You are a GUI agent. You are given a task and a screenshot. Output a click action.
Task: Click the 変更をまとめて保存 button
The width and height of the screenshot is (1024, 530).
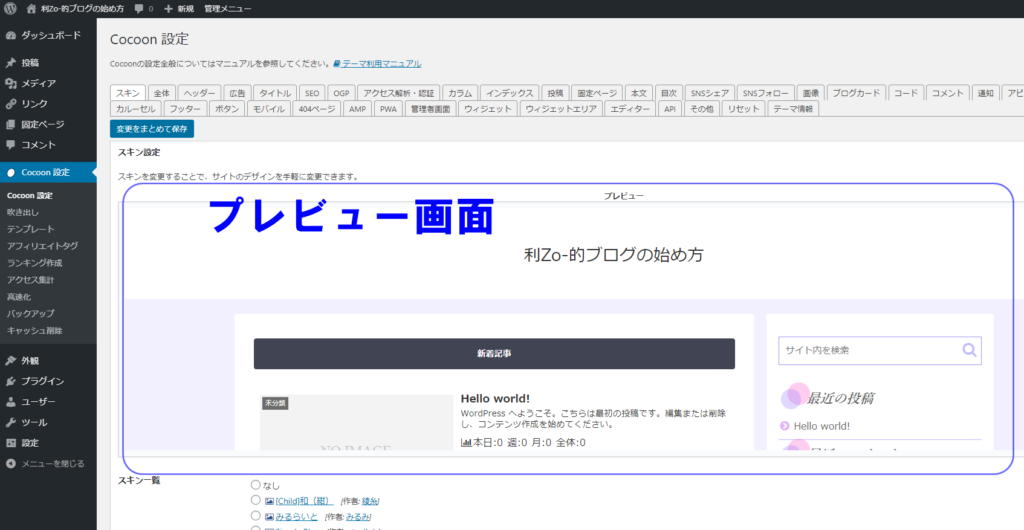pos(152,129)
